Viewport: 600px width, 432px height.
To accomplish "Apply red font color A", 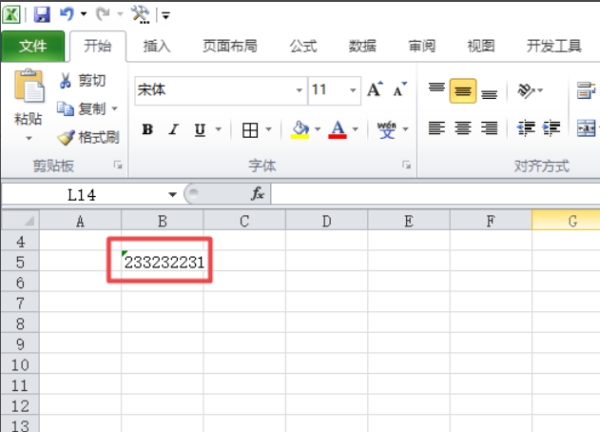I will 338,130.
